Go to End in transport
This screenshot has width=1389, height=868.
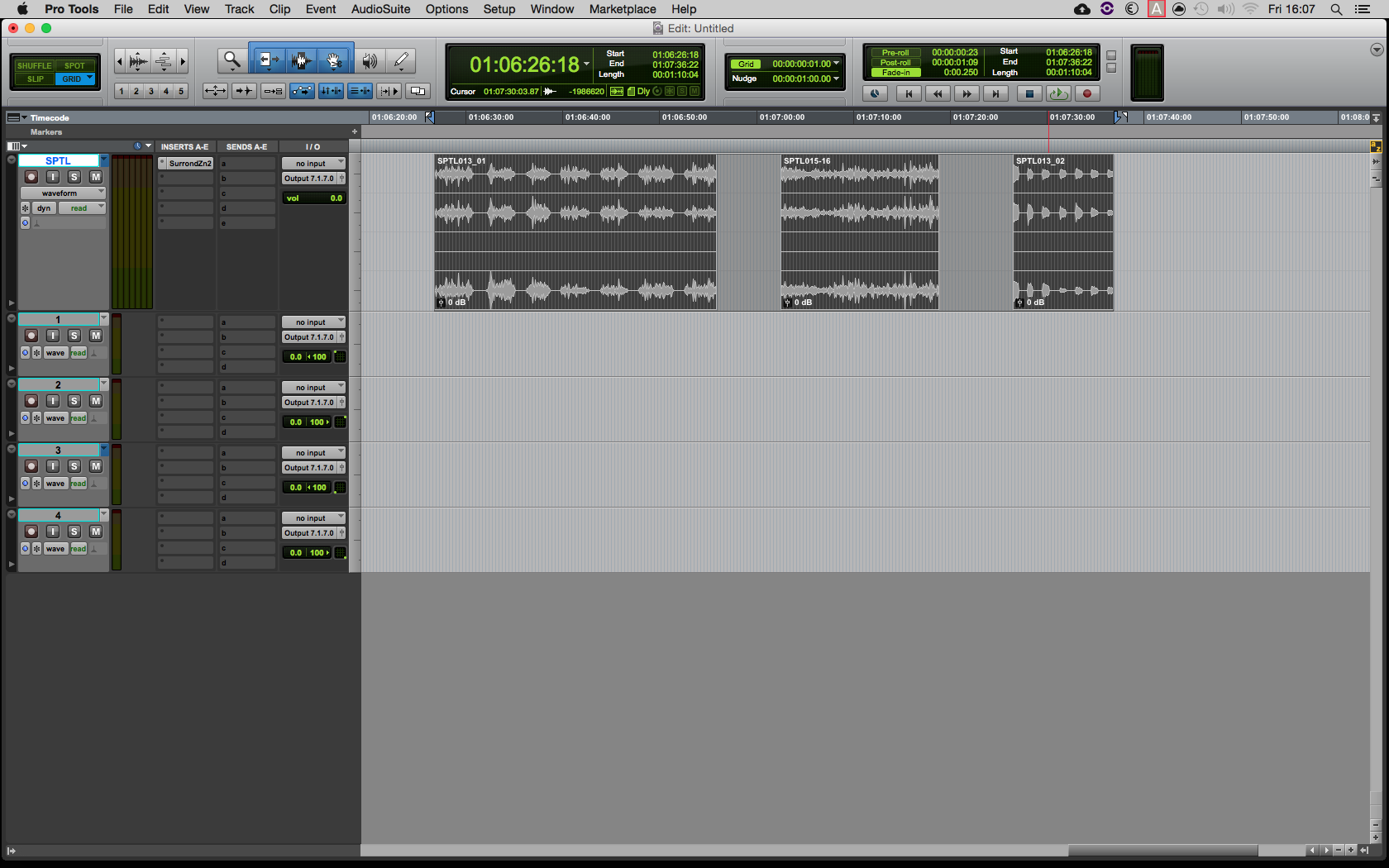pyautogui.click(x=995, y=93)
